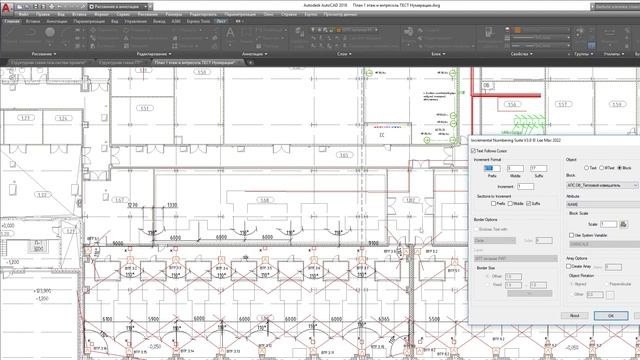Select the Block object radio button

(619, 168)
